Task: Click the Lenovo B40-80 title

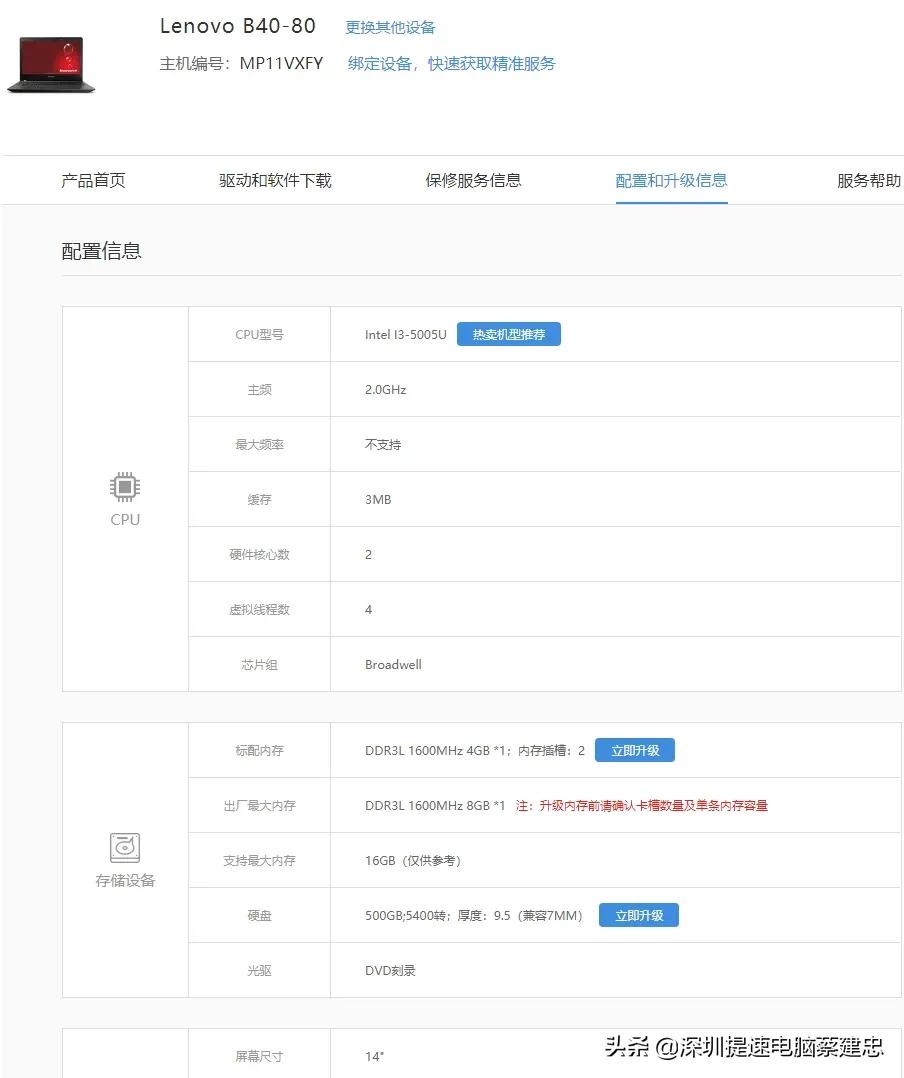Action: pos(238,25)
